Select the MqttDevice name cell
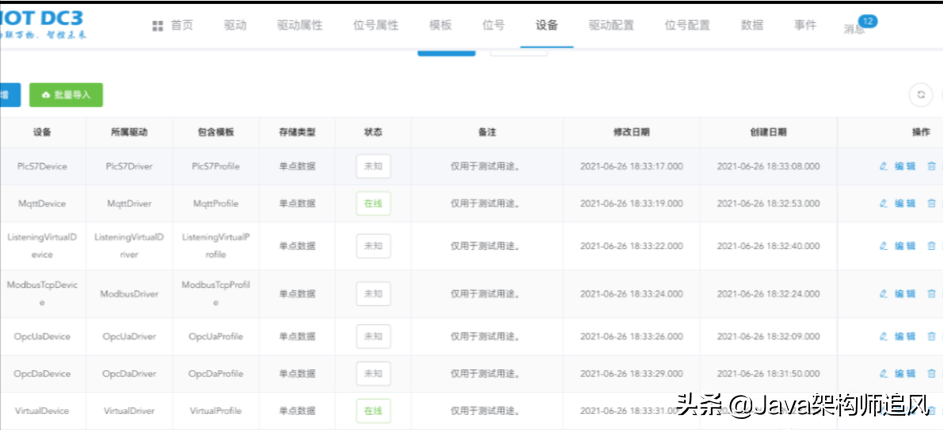The width and height of the screenshot is (943, 430). click(42, 203)
